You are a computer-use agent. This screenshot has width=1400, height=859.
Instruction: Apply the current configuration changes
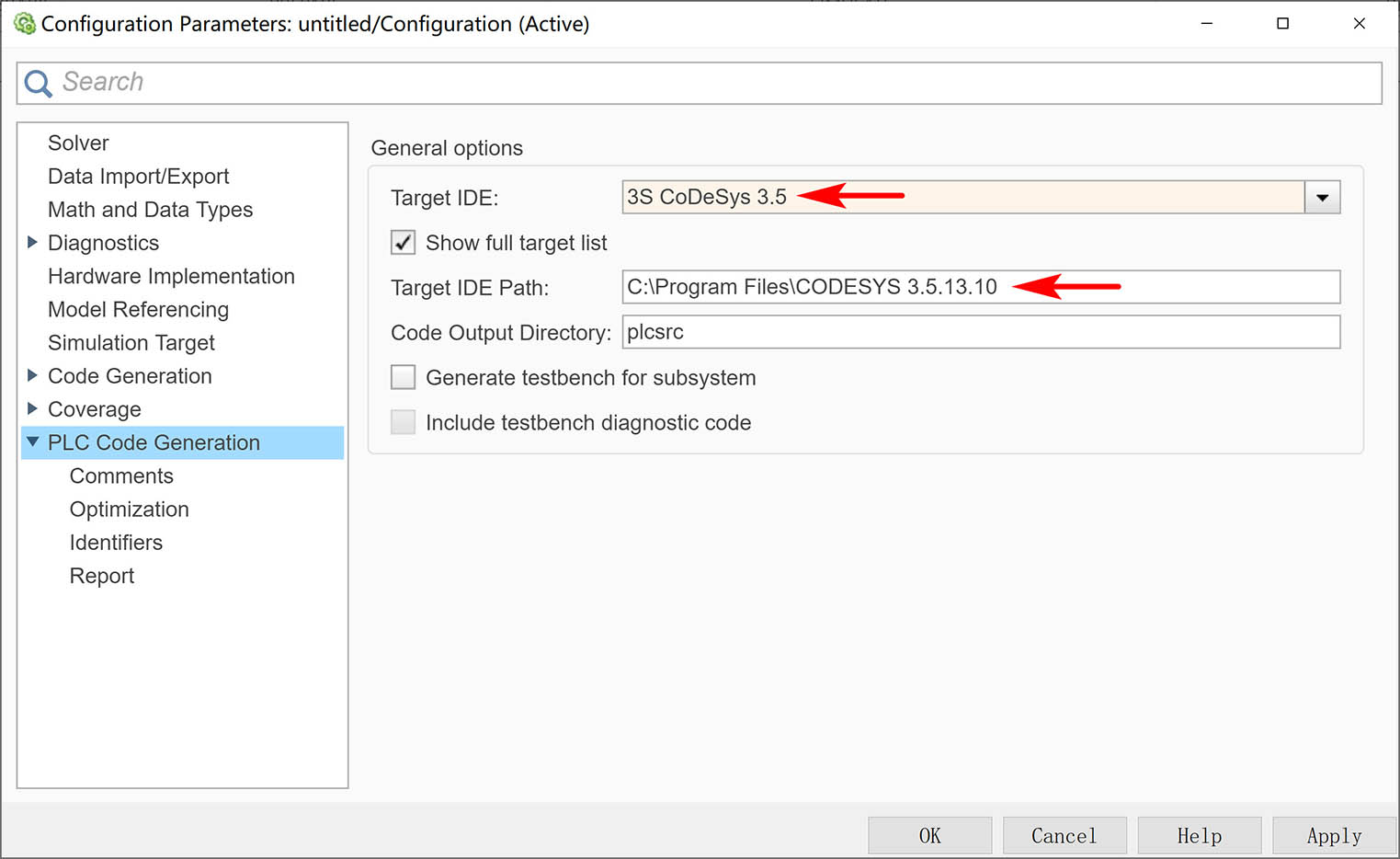click(1334, 835)
